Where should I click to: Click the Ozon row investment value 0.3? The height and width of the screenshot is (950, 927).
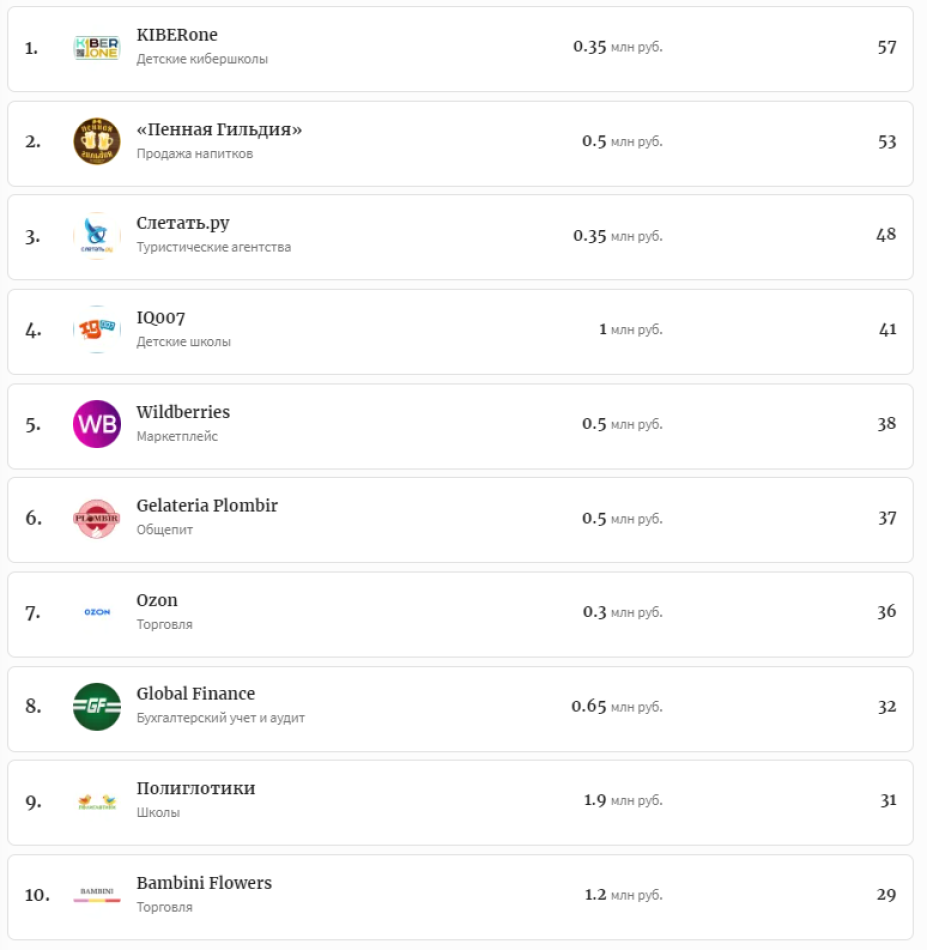(x=595, y=612)
